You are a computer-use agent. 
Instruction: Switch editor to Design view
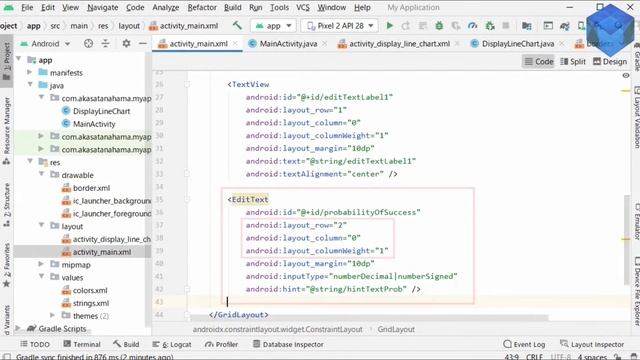click(610, 61)
